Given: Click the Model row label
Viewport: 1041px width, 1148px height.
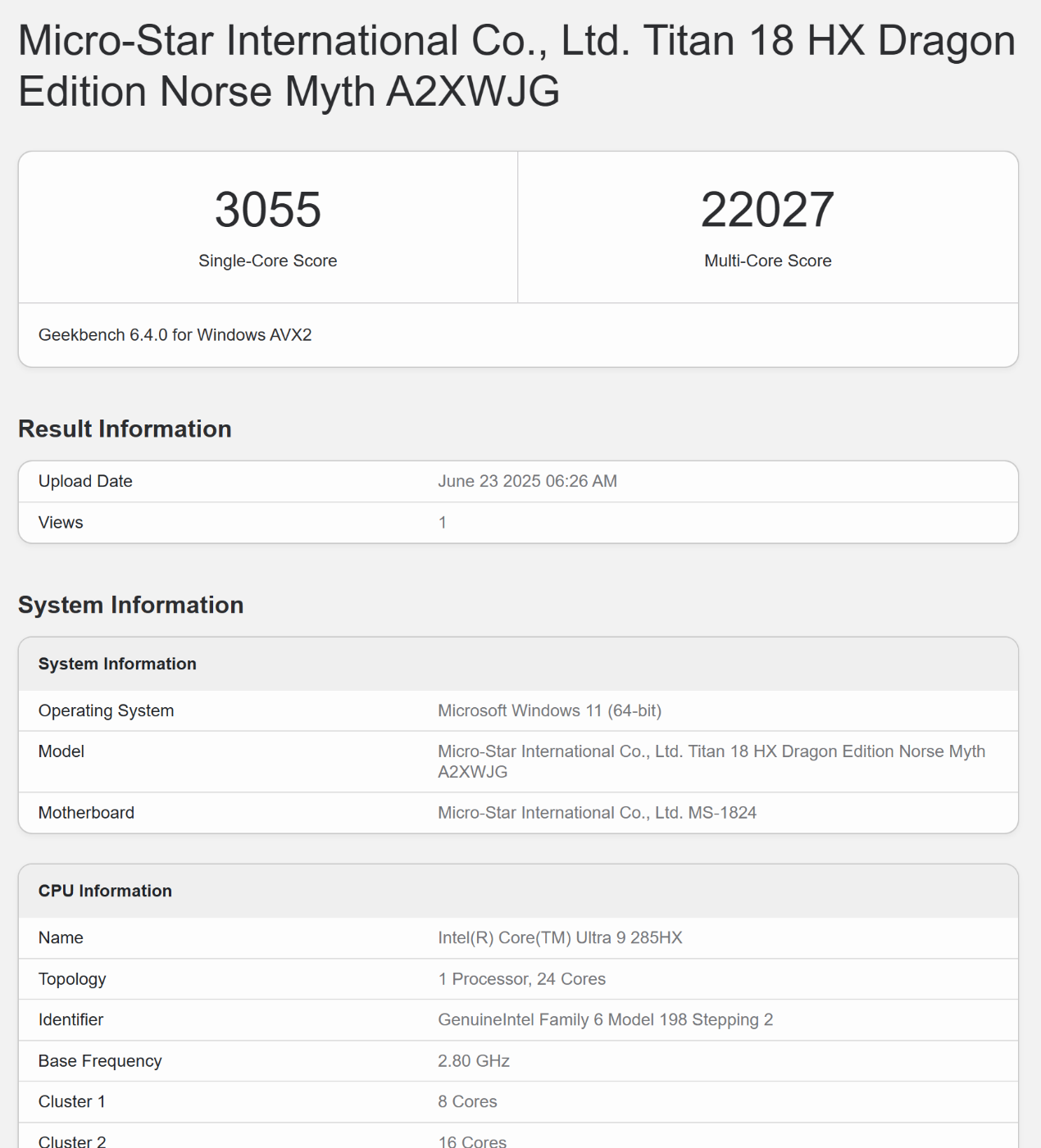Looking at the screenshot, I should 61,751.
